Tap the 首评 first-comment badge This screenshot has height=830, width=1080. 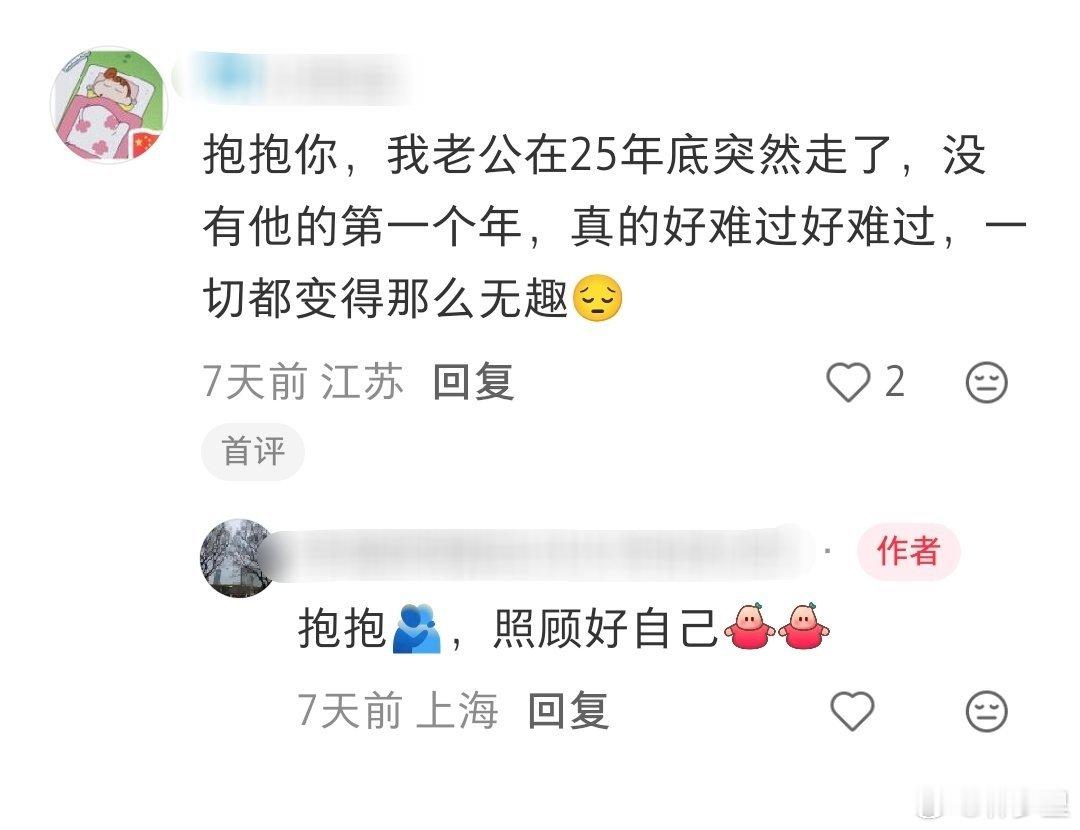point(253,451)
